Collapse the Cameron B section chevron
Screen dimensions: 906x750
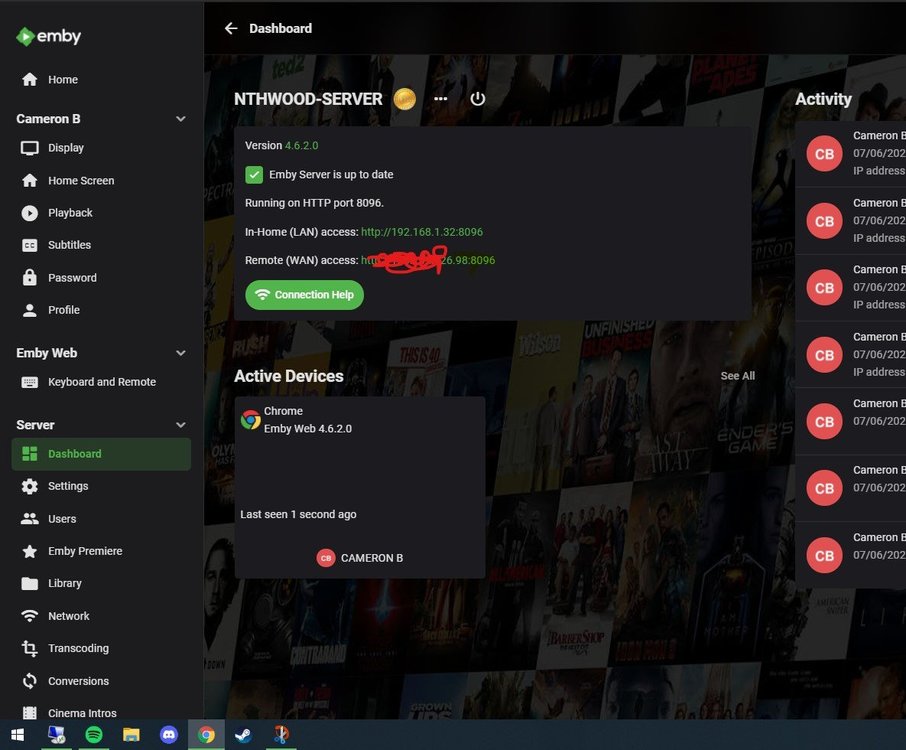click(180, 118)
